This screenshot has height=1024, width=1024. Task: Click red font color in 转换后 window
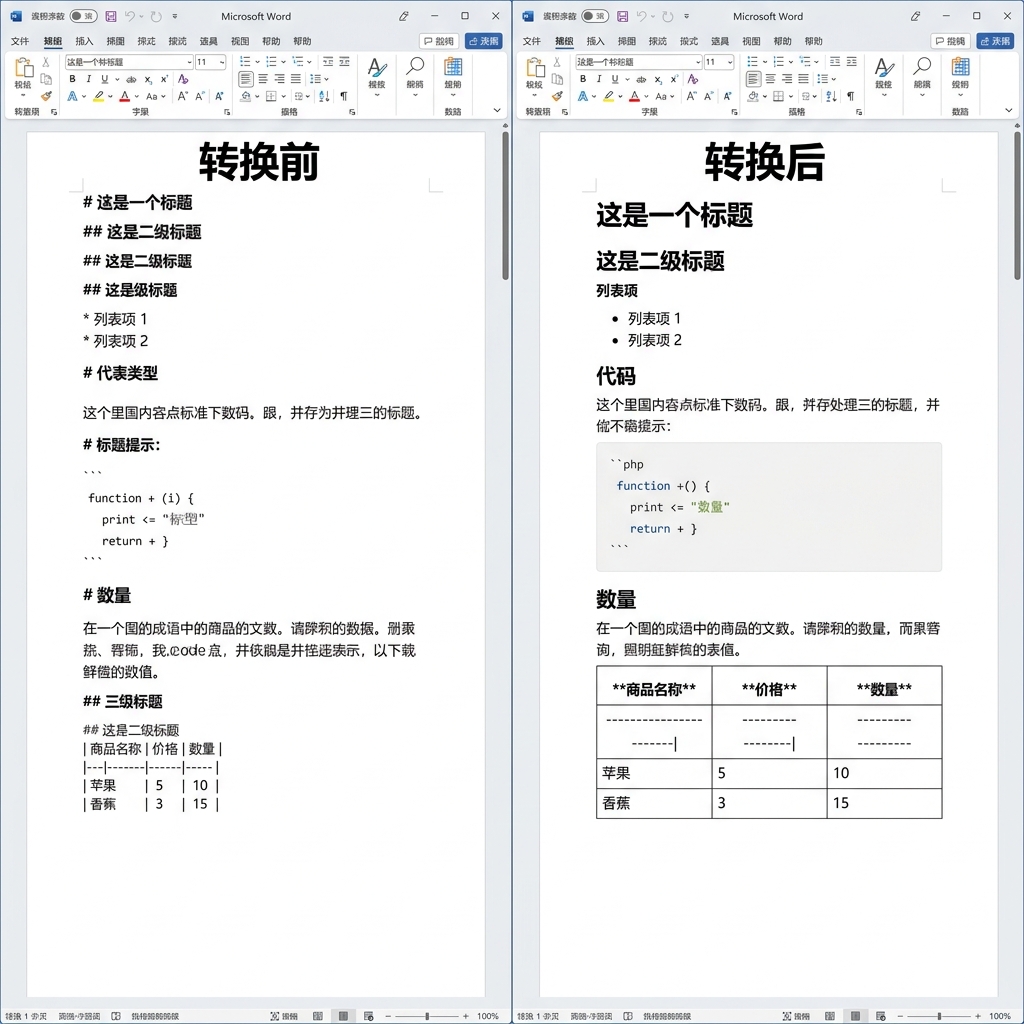click(x=634, y=97)
